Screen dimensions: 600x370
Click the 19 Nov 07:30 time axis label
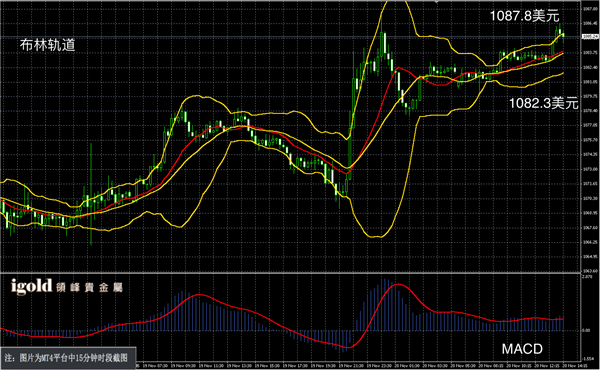154,366
